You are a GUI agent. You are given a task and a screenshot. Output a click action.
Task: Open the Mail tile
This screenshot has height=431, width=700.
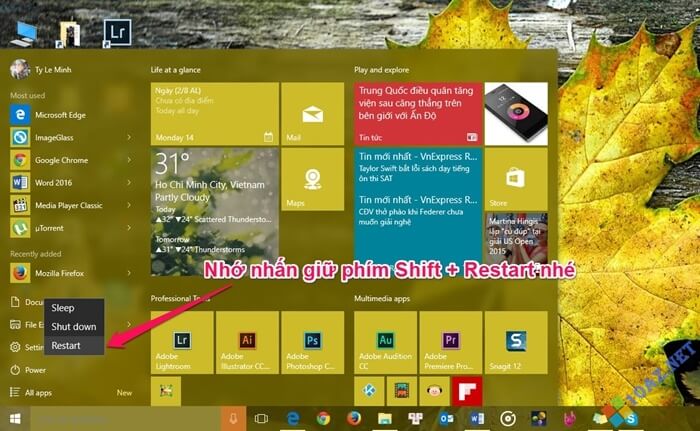pyautogui.click(x=312, y=114)
